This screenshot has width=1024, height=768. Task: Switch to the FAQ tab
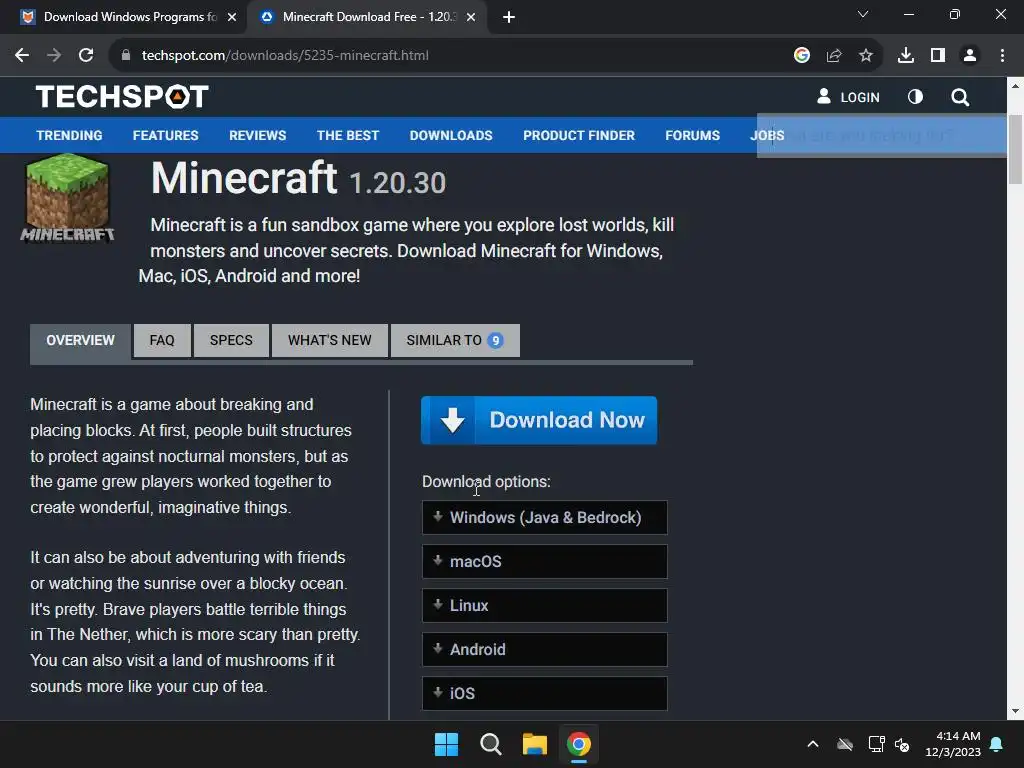pyautogui.click(x=162, y=341)
